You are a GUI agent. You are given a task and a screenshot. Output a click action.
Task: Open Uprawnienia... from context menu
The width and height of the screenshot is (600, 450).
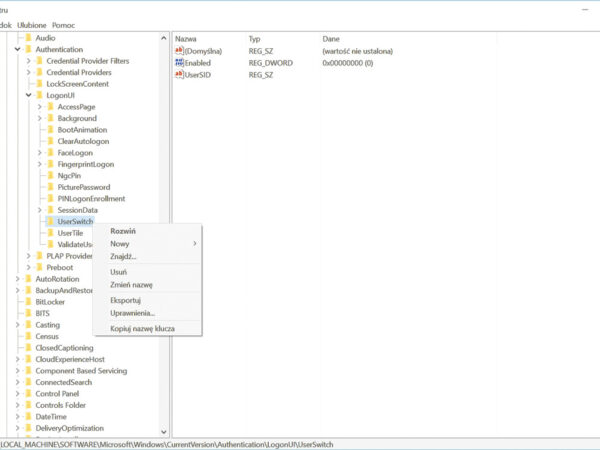point(132,313)
